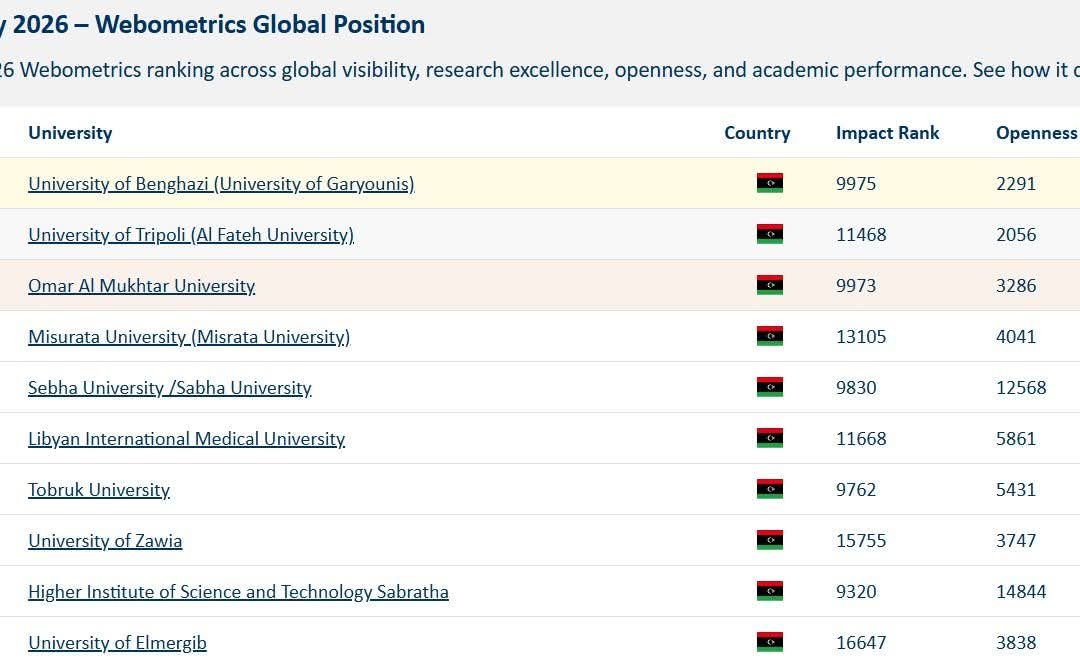The image size is (1080, 667).
Task: Select impact rank value 11668
Action: click(x=861, y=439)
